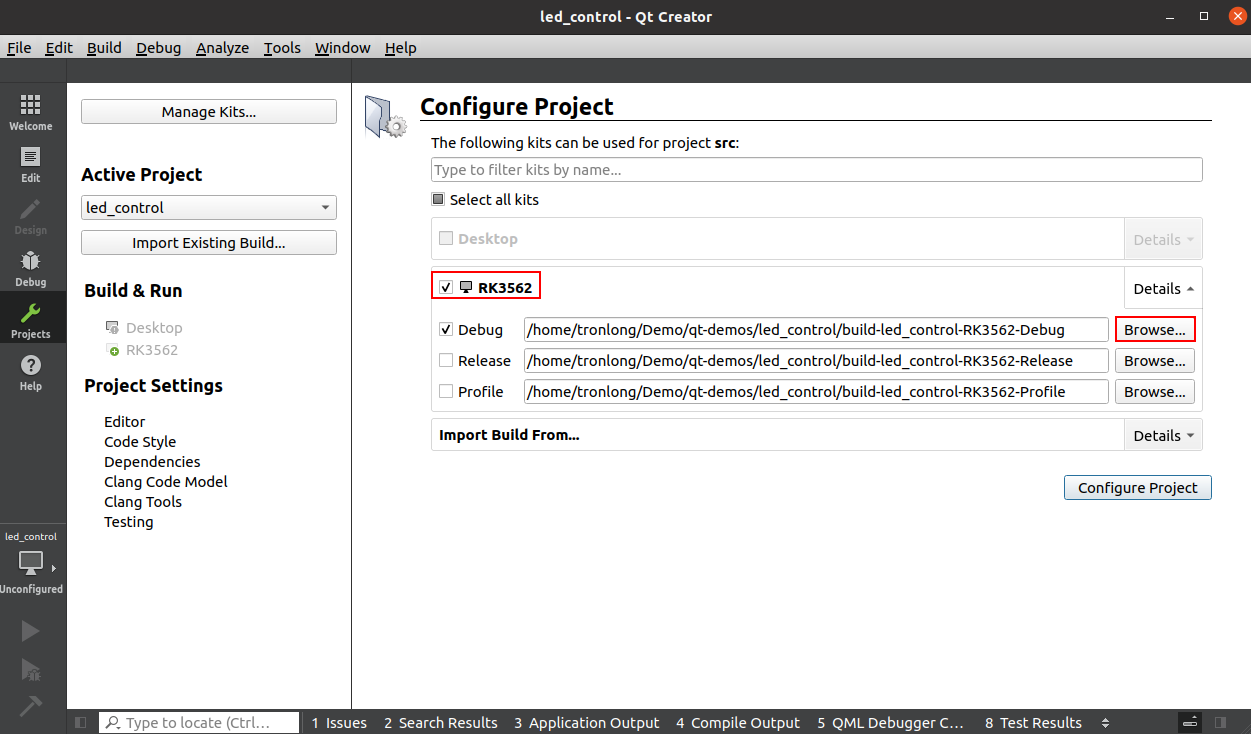
Task: Open the Search Results pane
Action: [x=440, y=722]
